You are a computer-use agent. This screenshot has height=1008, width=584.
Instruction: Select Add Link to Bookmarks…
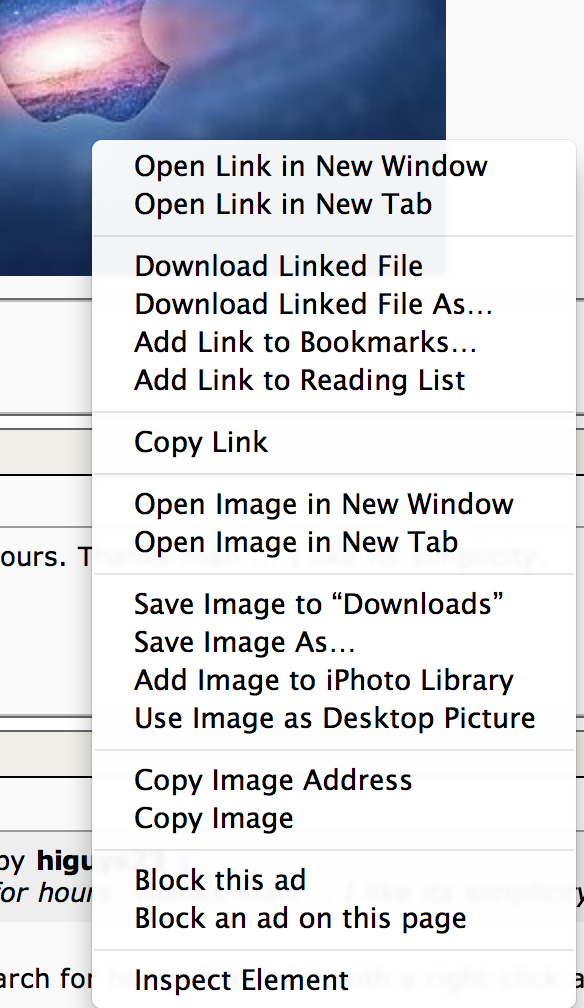pos(334,342)
